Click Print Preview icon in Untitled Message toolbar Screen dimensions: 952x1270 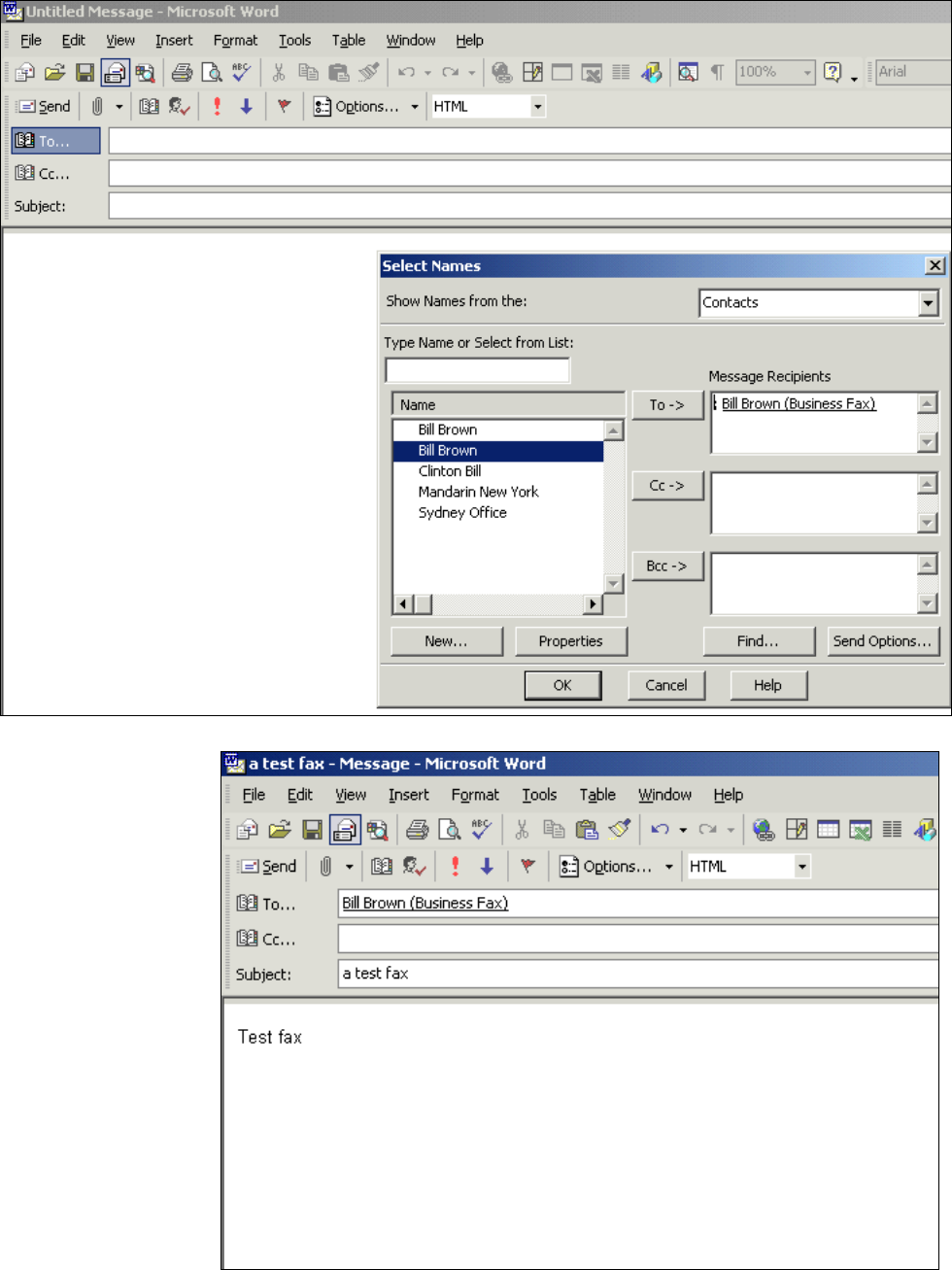(212, 72)
